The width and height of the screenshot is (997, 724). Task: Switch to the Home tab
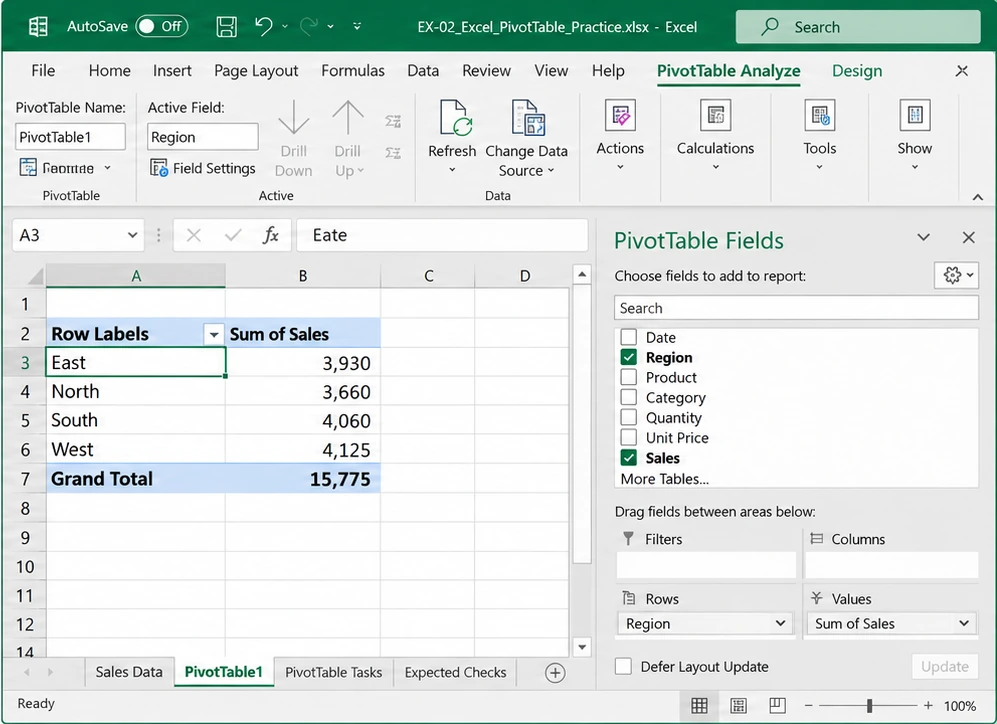(109, 71)
